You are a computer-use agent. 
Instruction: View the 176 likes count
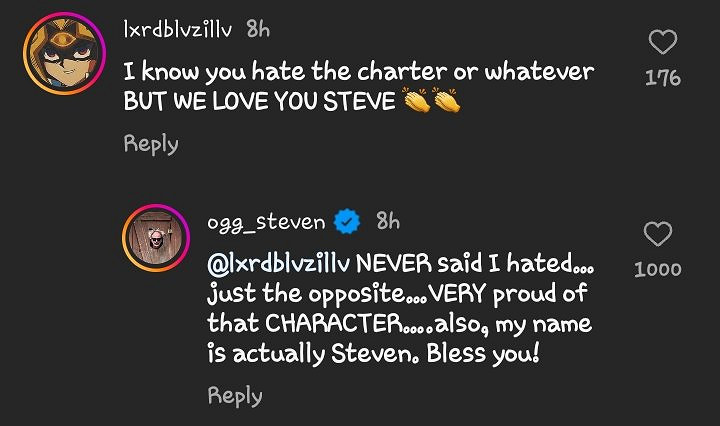click(663, 77)
